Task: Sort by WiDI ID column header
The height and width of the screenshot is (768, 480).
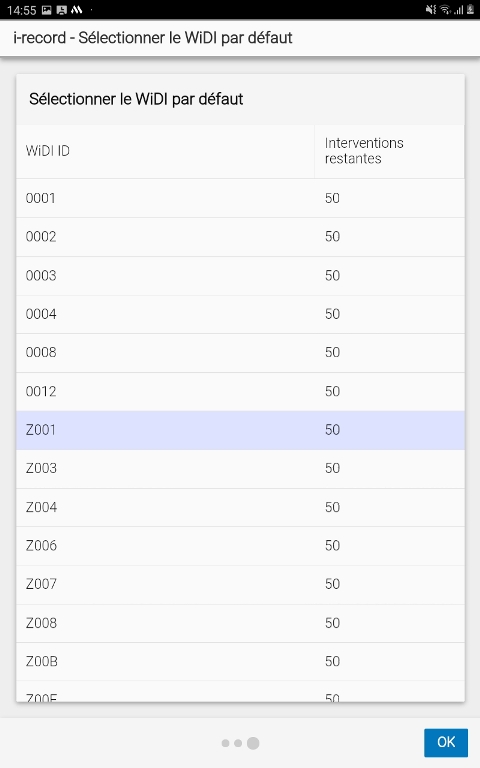Action: 165,151
